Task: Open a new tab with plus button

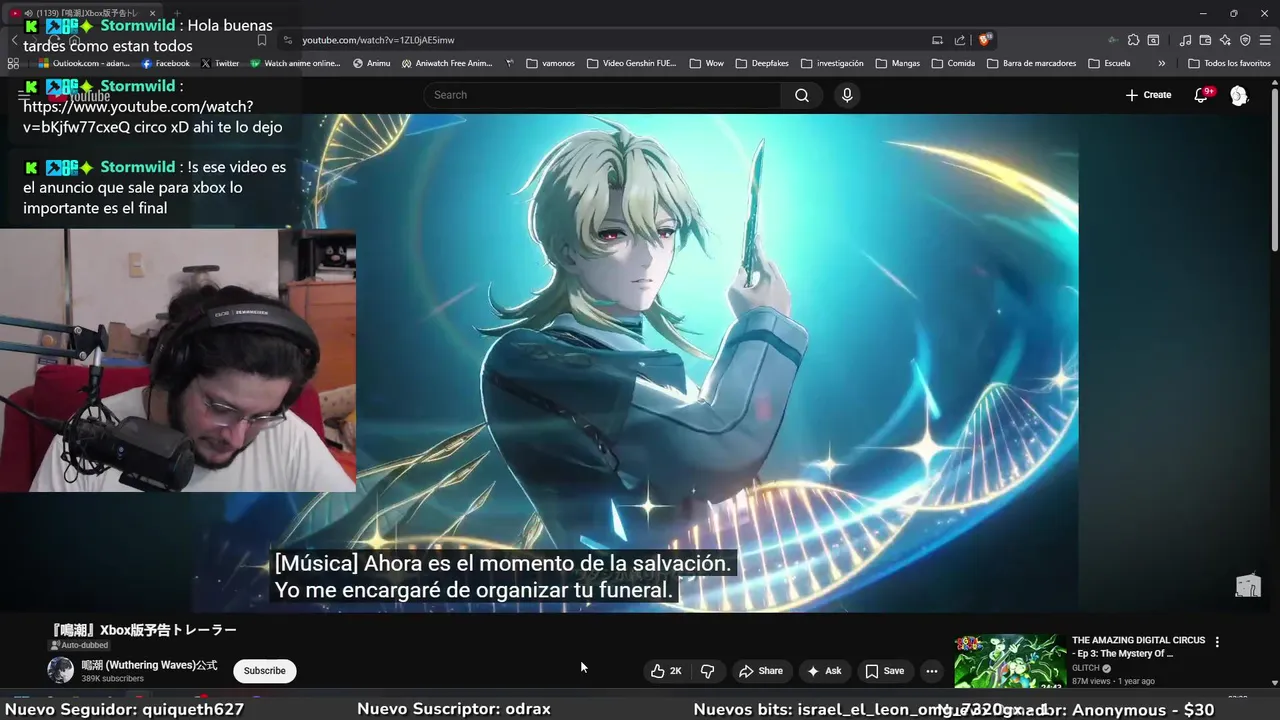Action: [x=177, y=13]
